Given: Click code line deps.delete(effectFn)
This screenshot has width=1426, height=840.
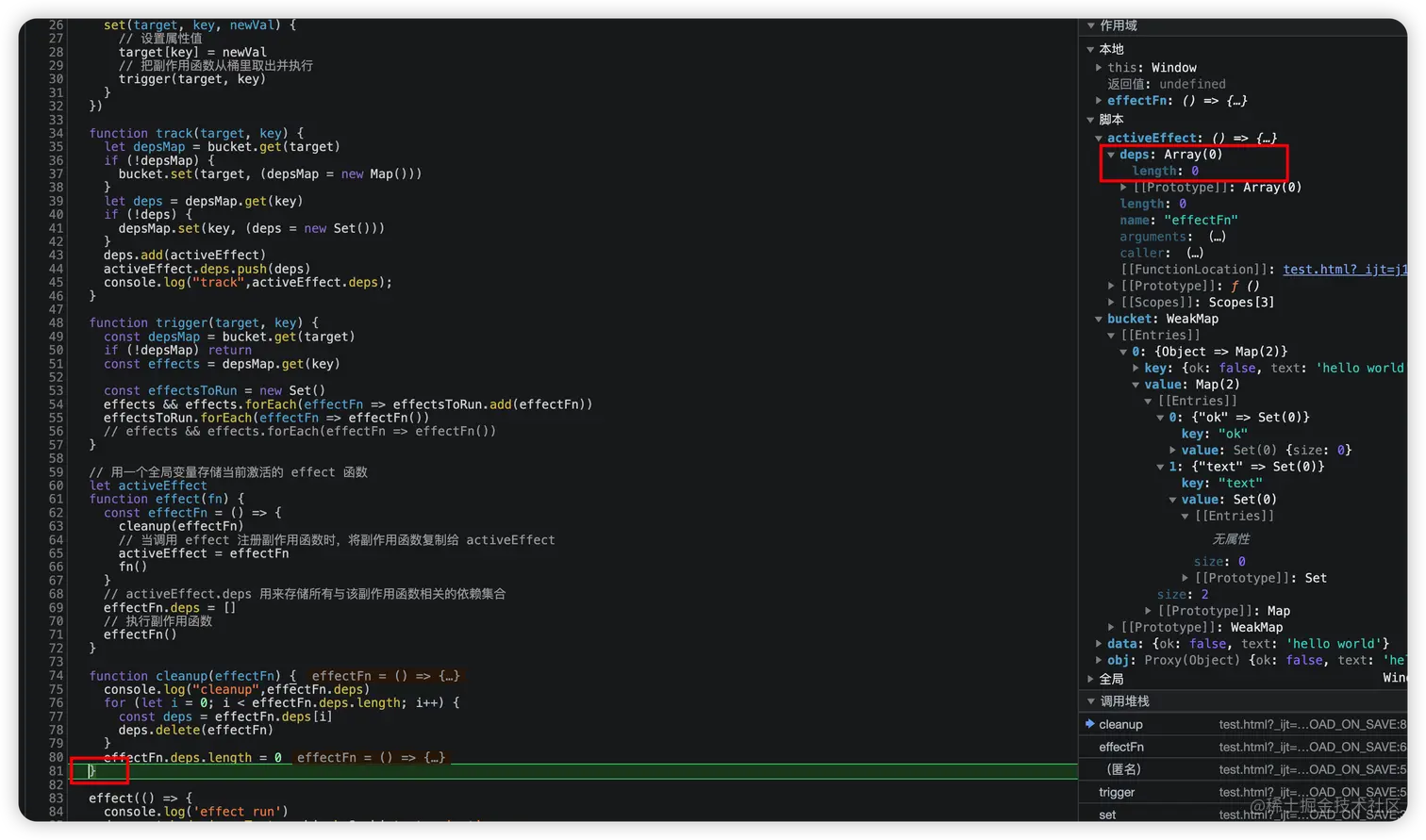Looking at the screenshot, I should 195,730.
